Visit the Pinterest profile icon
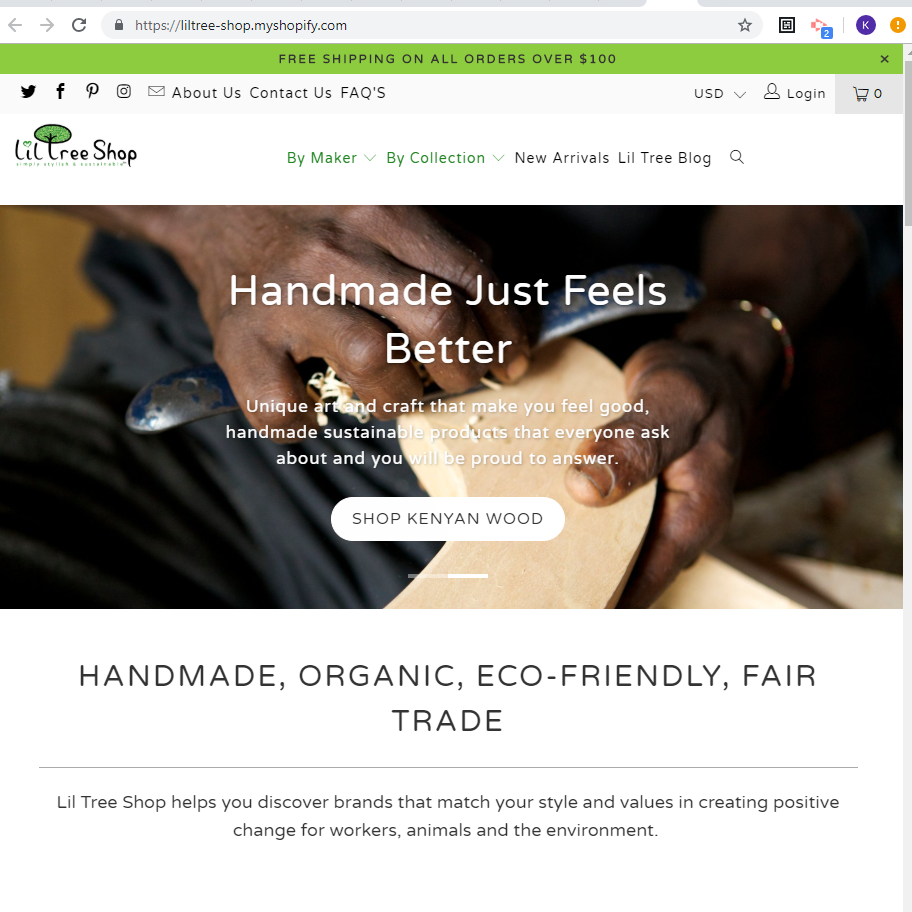 coord(92,91)
